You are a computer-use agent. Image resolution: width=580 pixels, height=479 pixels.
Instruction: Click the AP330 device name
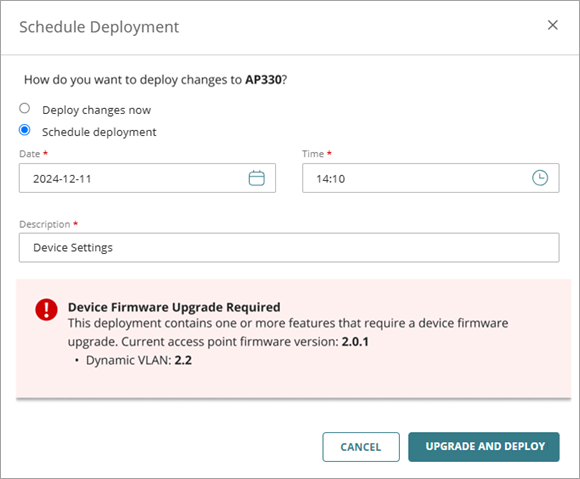pos(263,80)
